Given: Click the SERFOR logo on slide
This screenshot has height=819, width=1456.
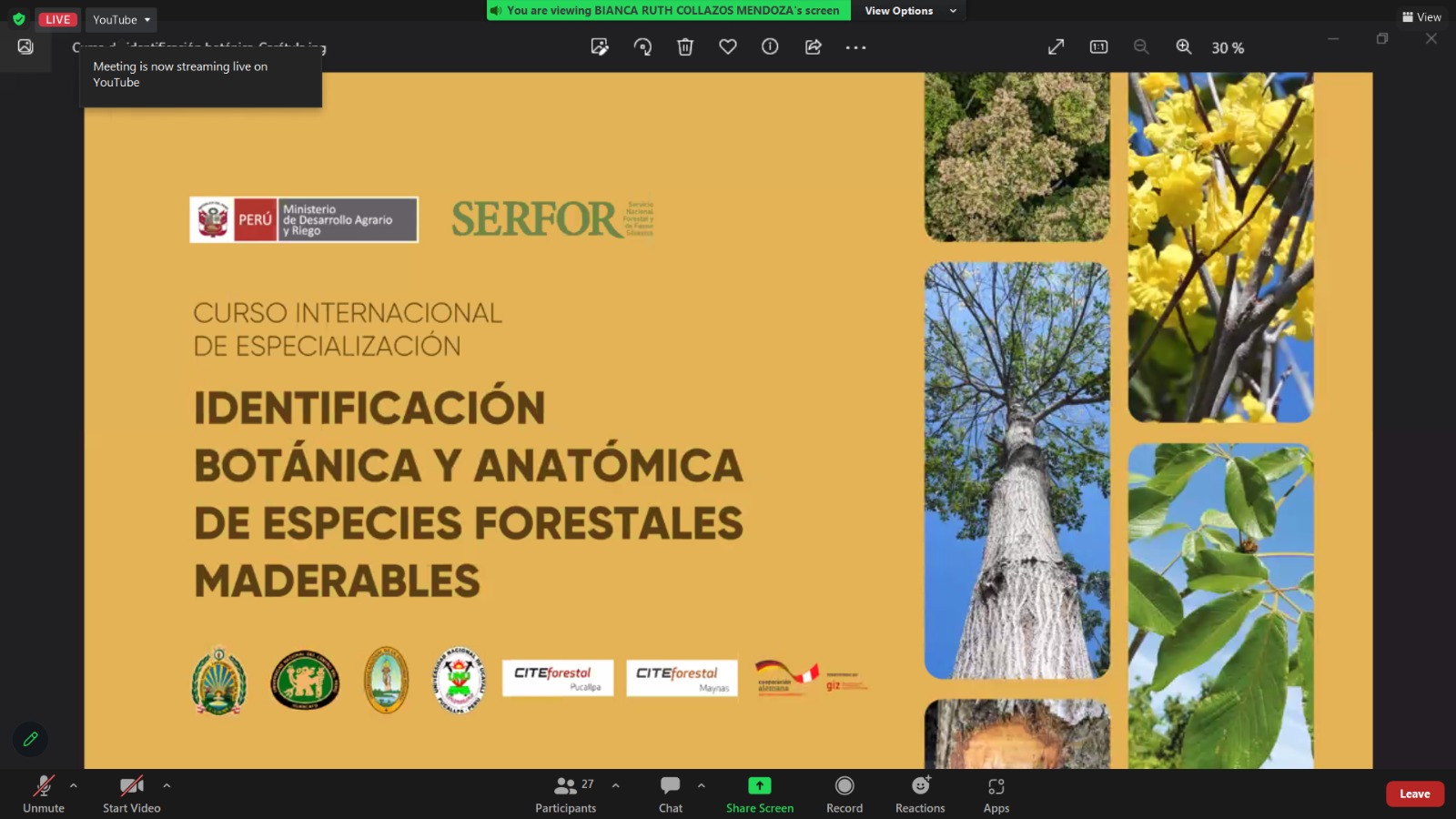Looking at the screenshot, I should tap(552, 219).
